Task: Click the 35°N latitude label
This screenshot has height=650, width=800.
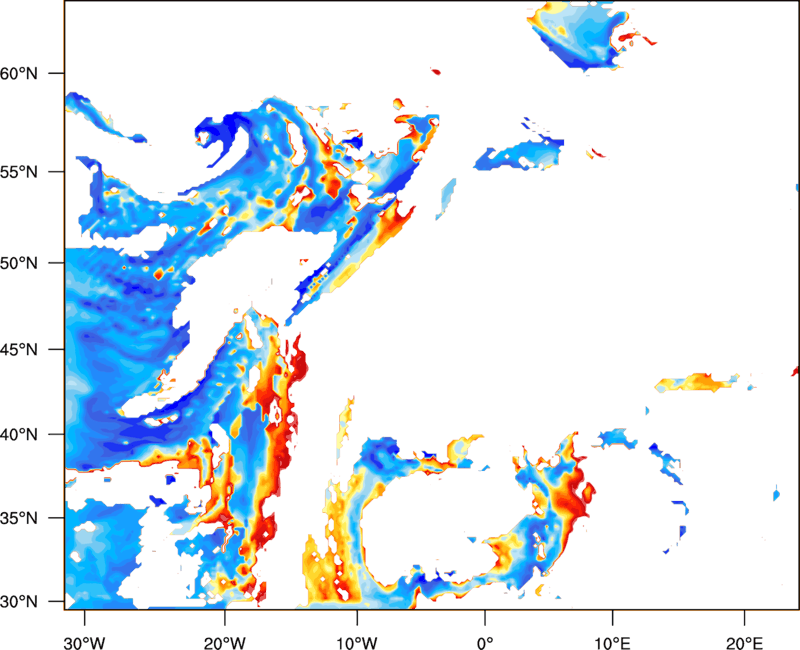Action: (19, 518)
